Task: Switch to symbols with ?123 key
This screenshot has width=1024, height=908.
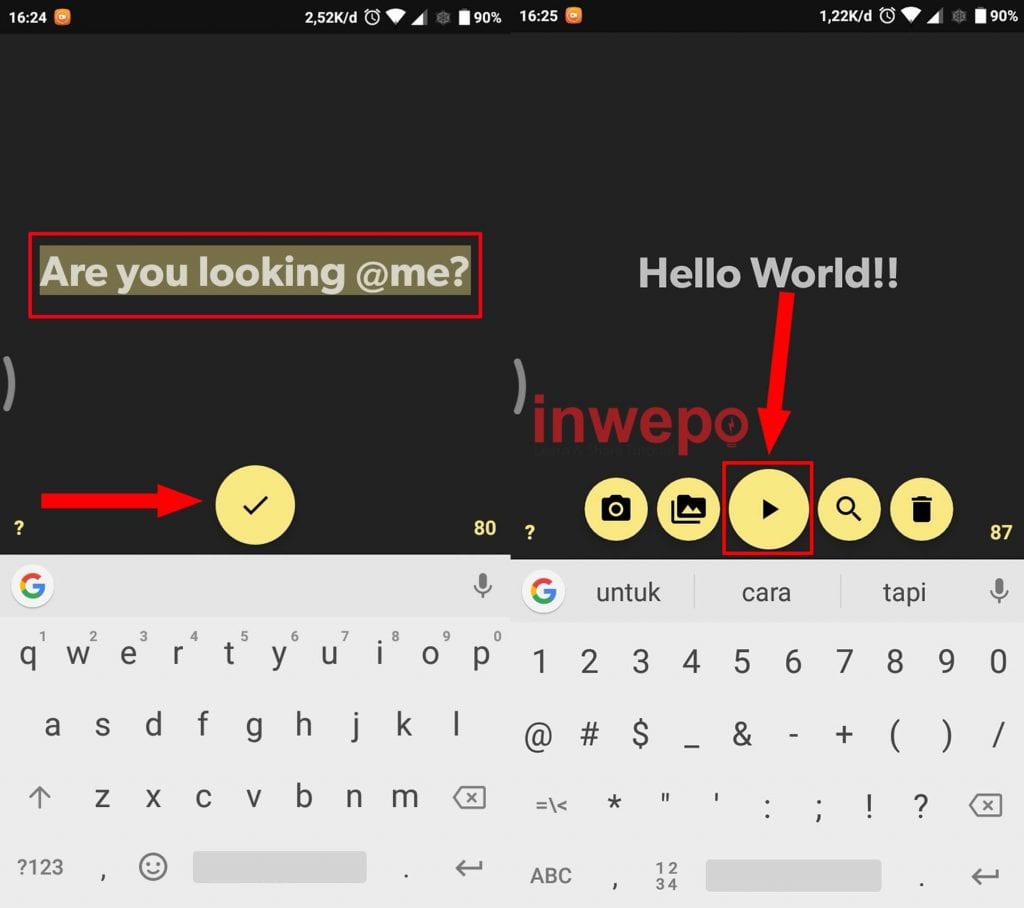Action: pos(40,867)
